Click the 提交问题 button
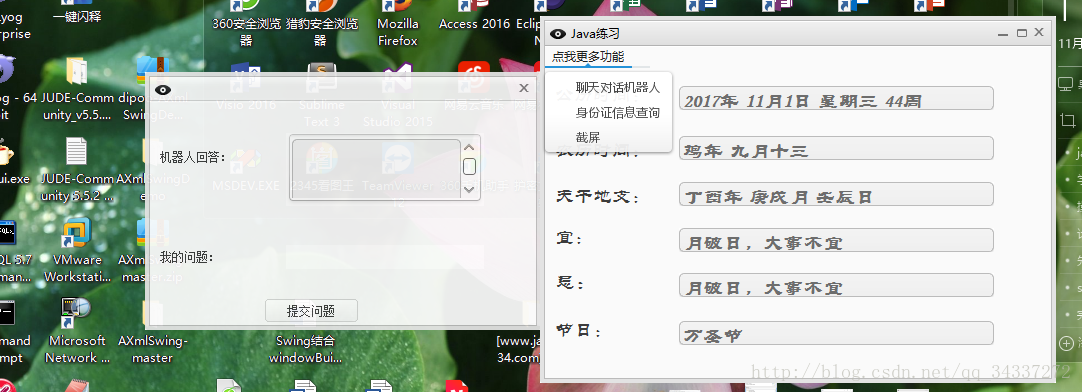Viewport: 1082px width, 392px height. [311, 311]
